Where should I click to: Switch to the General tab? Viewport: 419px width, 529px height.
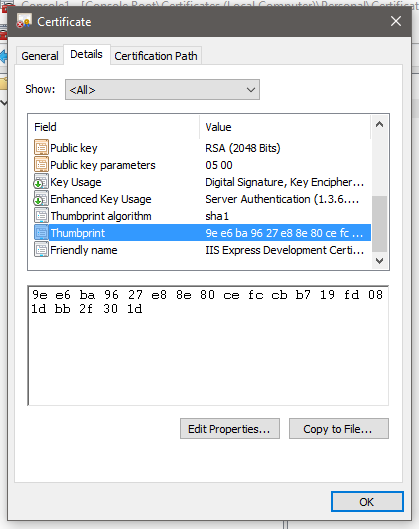tap(40, 56)
